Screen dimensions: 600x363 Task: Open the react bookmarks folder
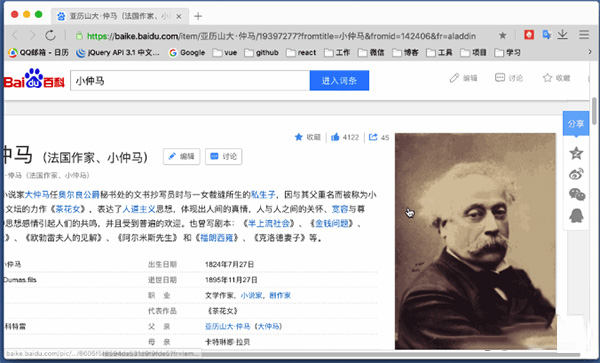301,53
